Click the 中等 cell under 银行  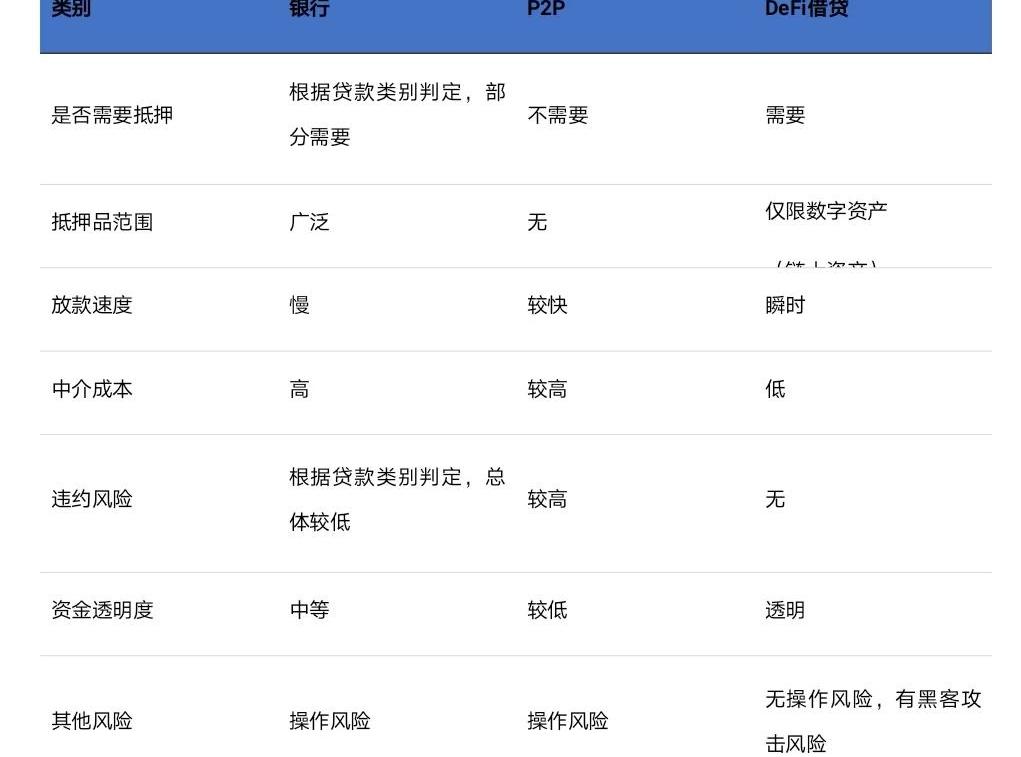(x=309, y=610)
